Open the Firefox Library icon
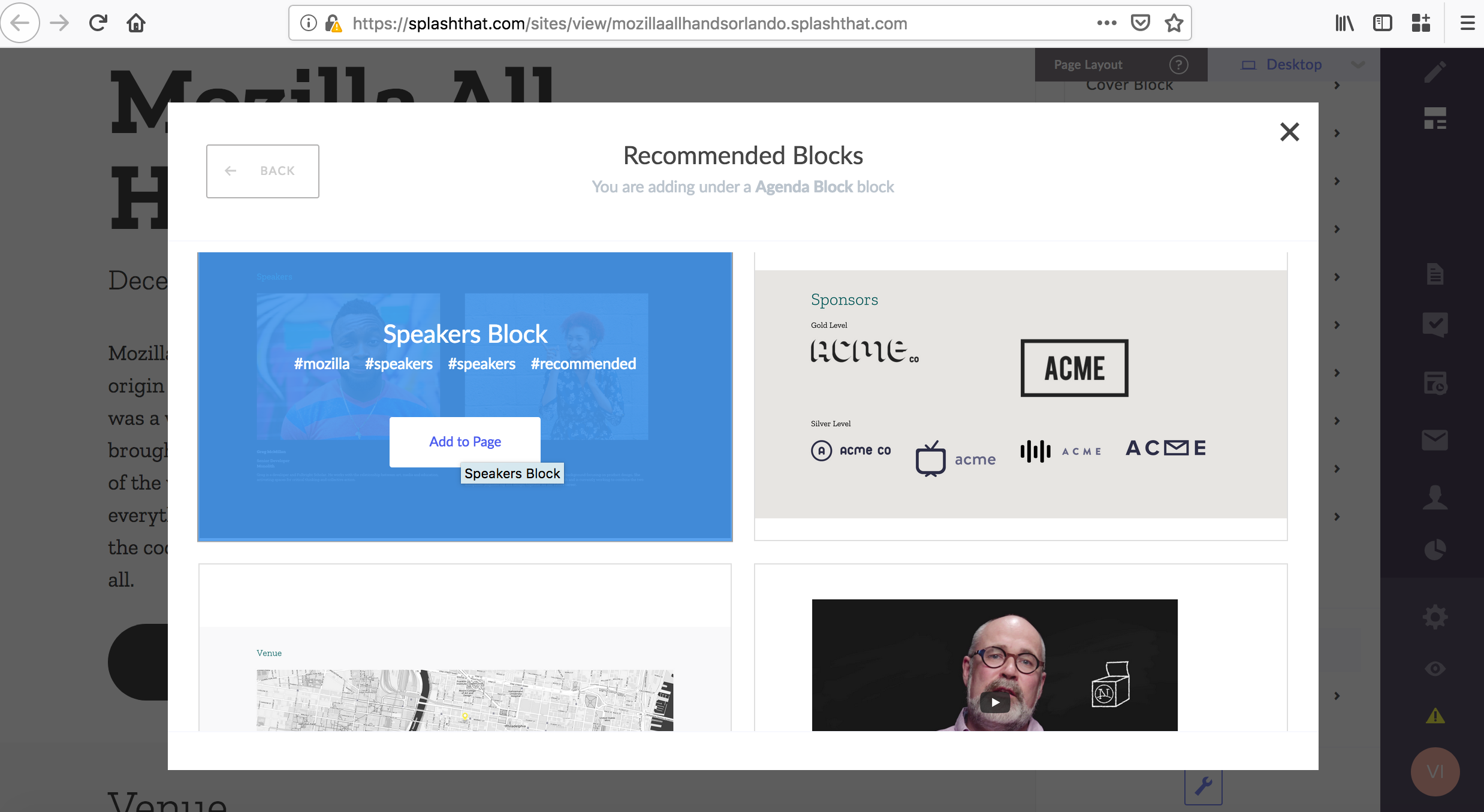This screenshot has width=1484, height=812. (1344, 23)
